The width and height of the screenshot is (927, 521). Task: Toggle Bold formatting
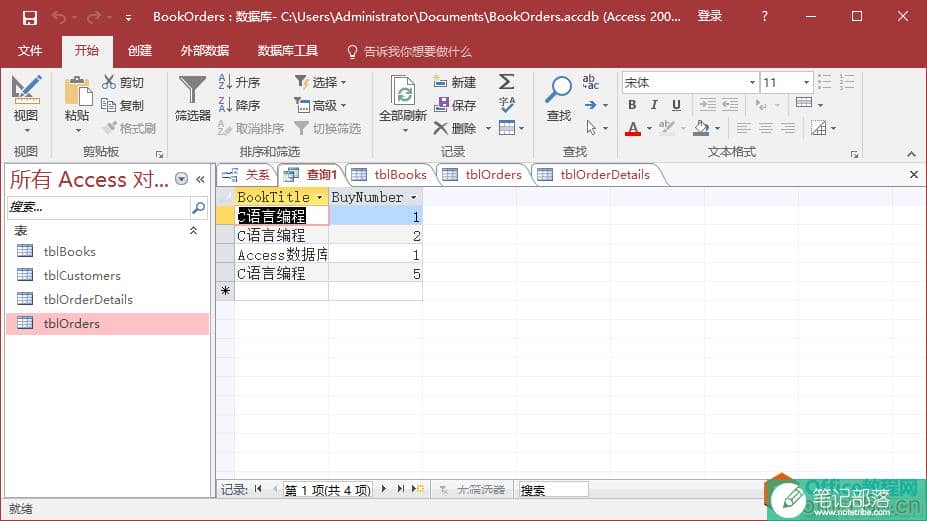tap(632, 105)
